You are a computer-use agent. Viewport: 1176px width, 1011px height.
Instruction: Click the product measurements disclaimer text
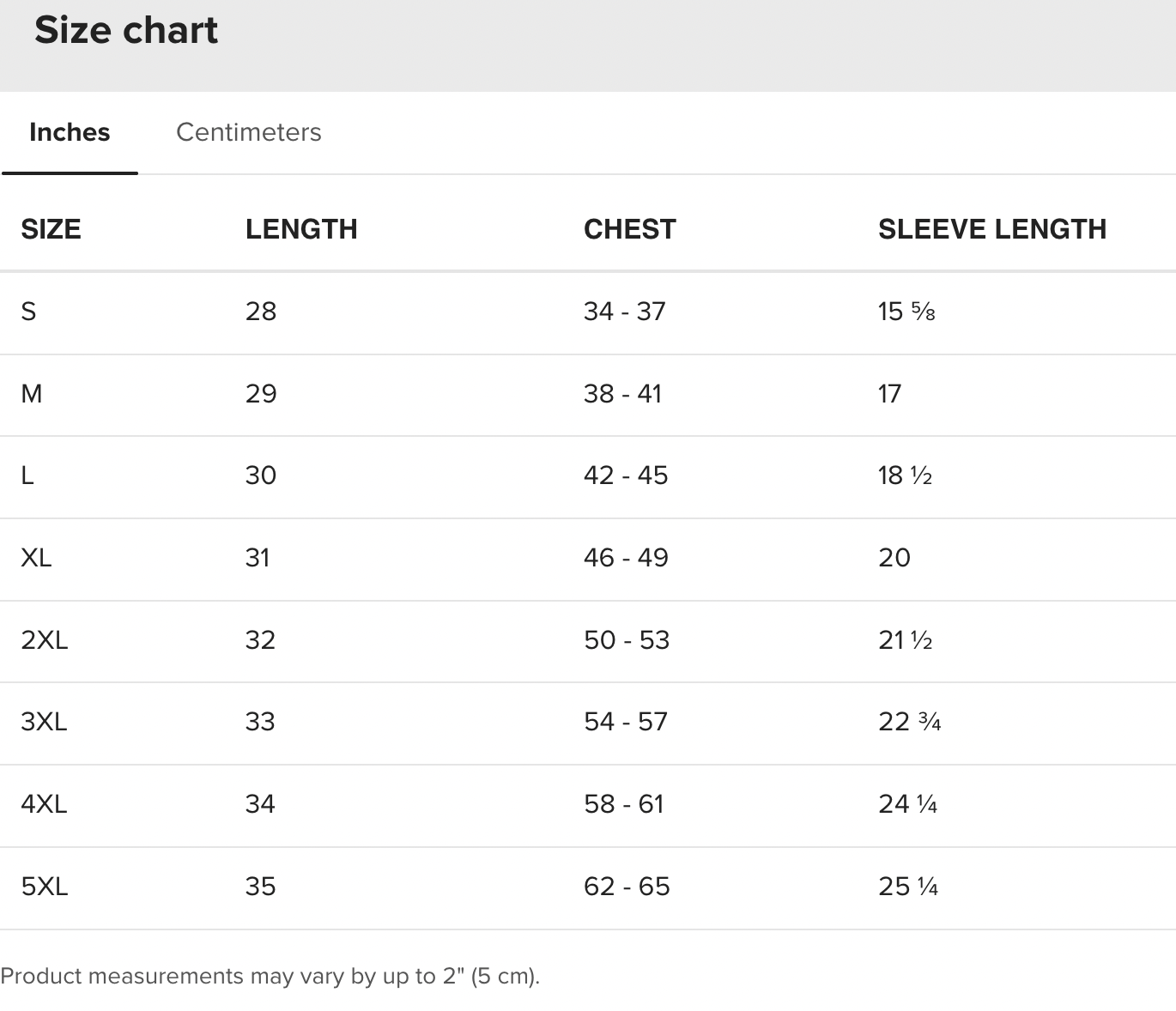click(270, 976)
